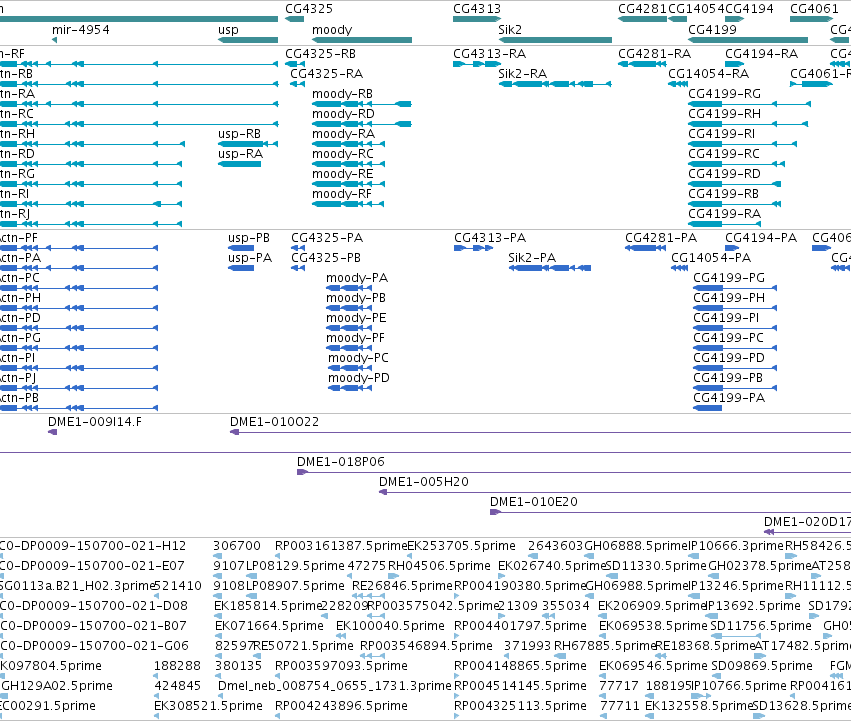Click the DME1-009I14.F clone label

pos(95,422)
